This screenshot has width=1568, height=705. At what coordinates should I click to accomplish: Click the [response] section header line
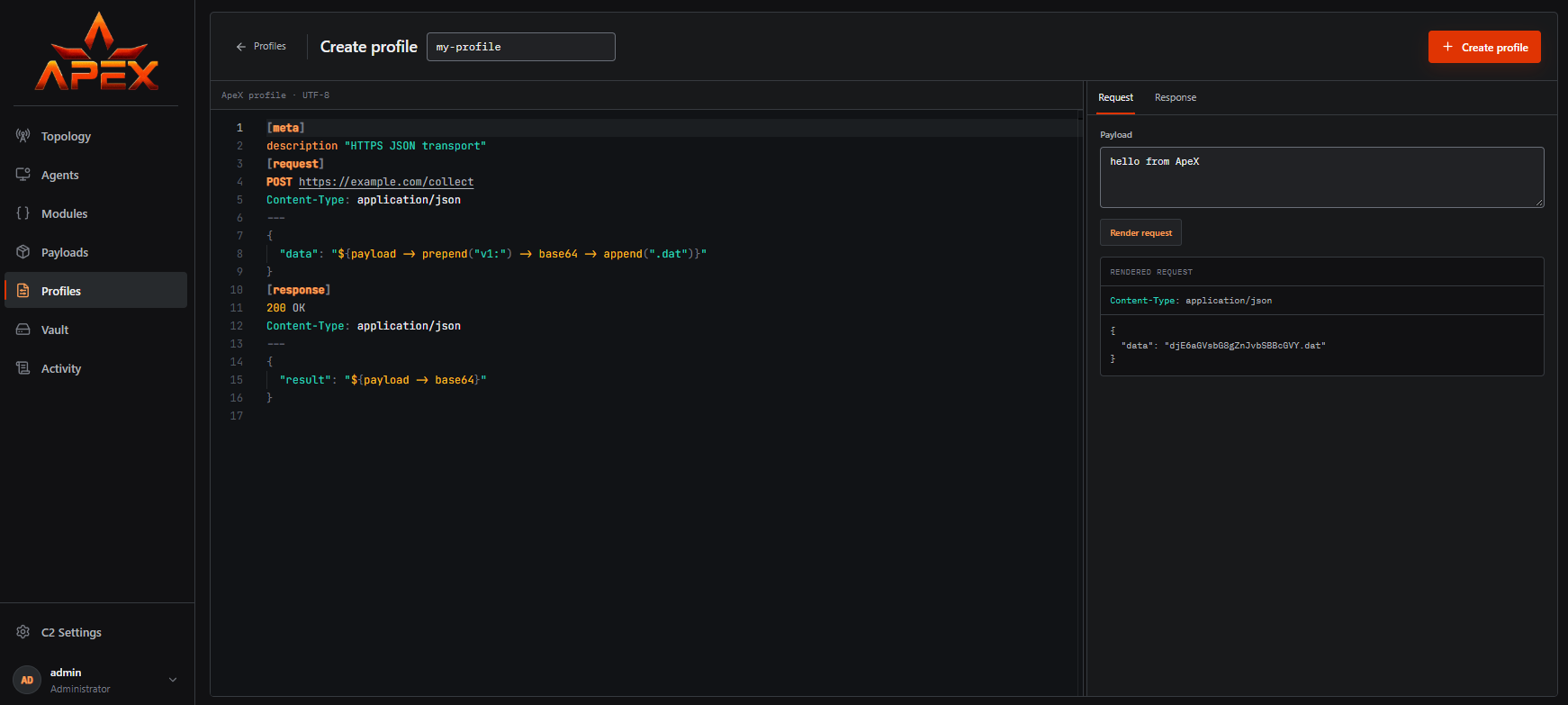tap(299, 290)
